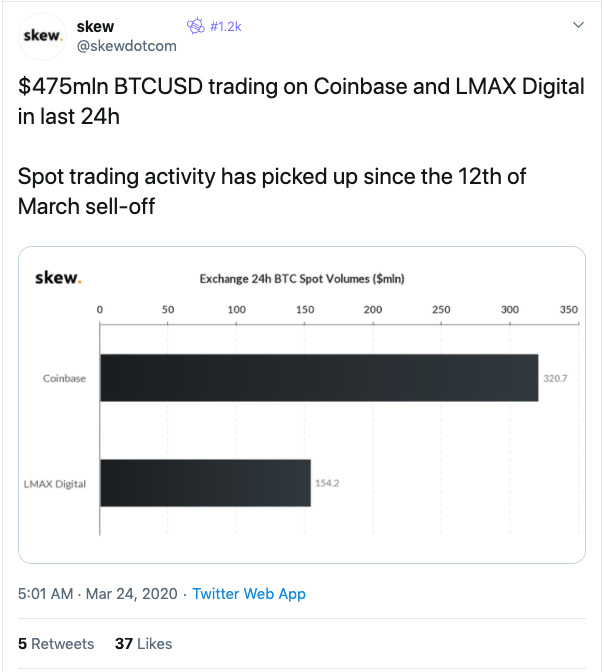
Task: Click the Coinbase axis label
Action: (x=64, y=378)
